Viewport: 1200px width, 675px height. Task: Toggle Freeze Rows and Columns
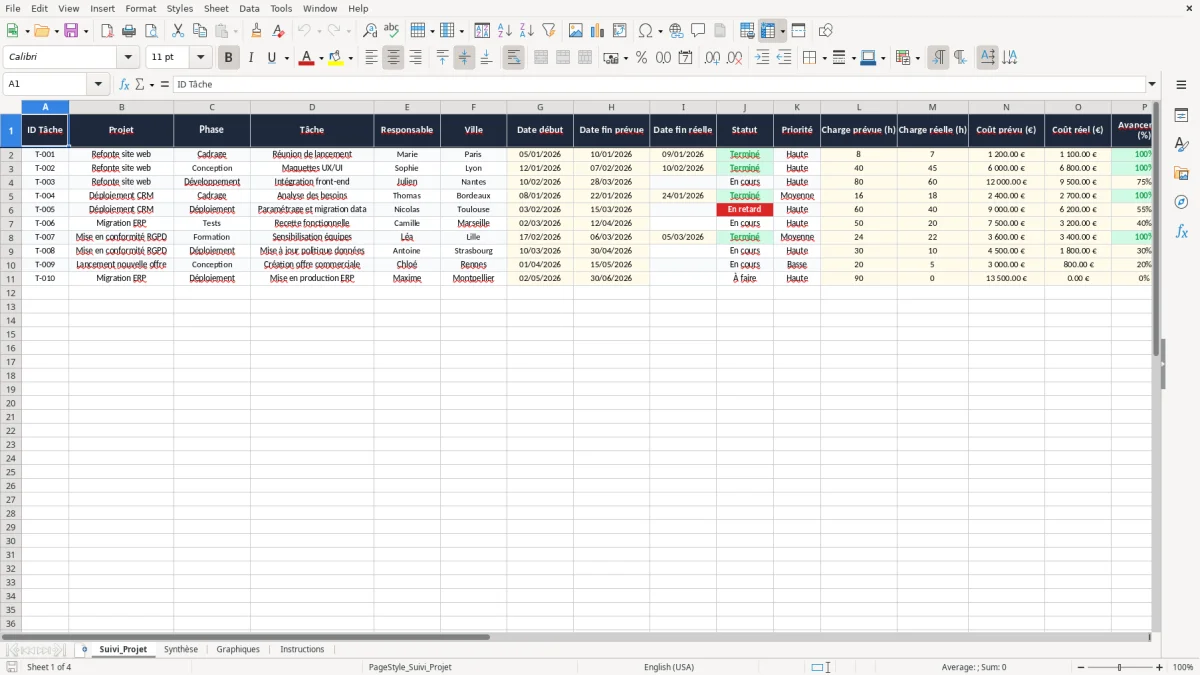coord(768,31)
